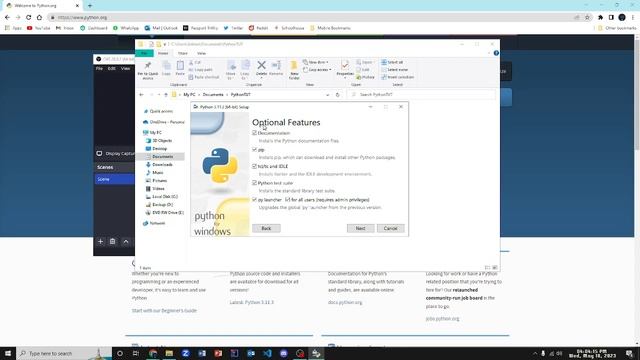Switch to the Home ribbon tab
The image size is (640, 360).
pyautogui.click(x=163, y=53)
